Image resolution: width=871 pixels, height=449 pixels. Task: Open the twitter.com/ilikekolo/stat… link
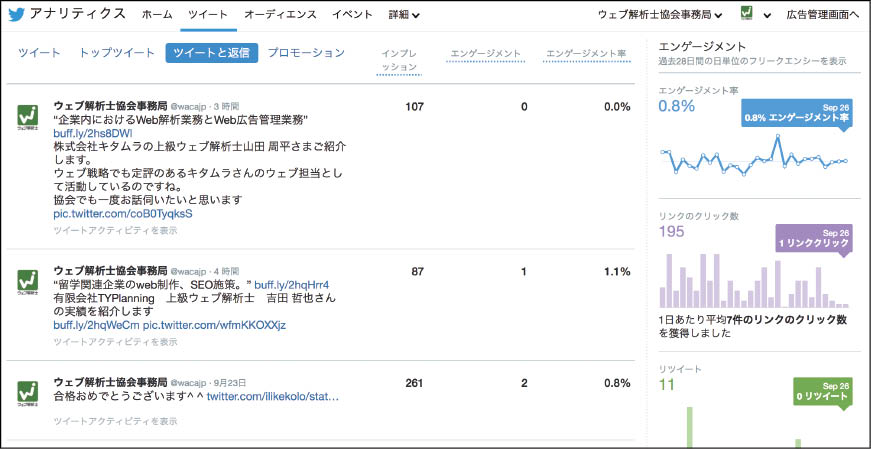(x=273, y=397)
